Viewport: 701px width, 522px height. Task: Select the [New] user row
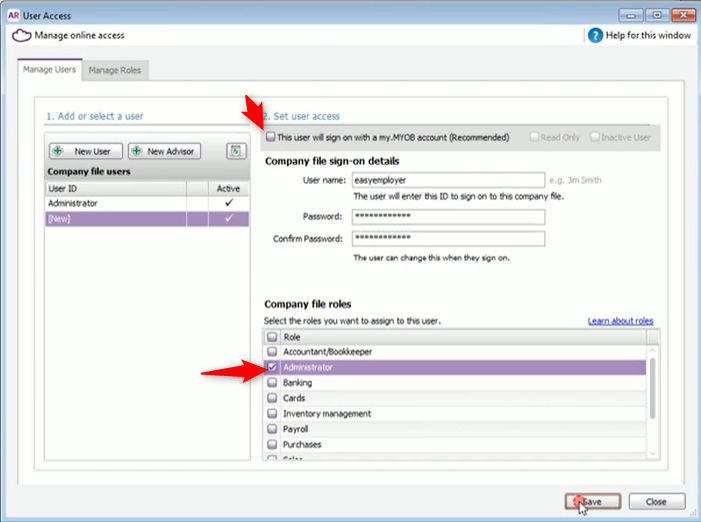pos(147,219)
